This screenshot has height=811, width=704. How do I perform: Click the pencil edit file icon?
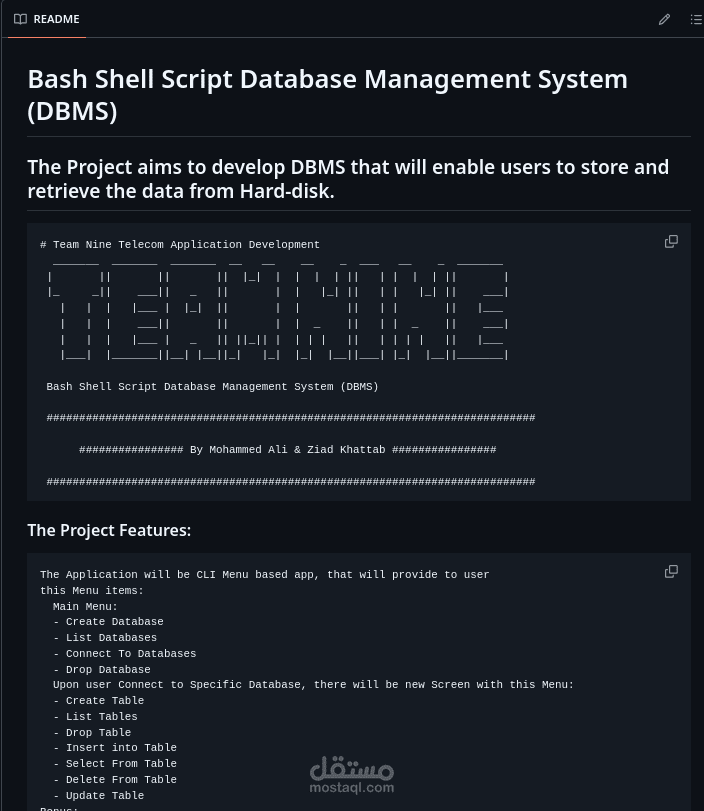[664, 19]
